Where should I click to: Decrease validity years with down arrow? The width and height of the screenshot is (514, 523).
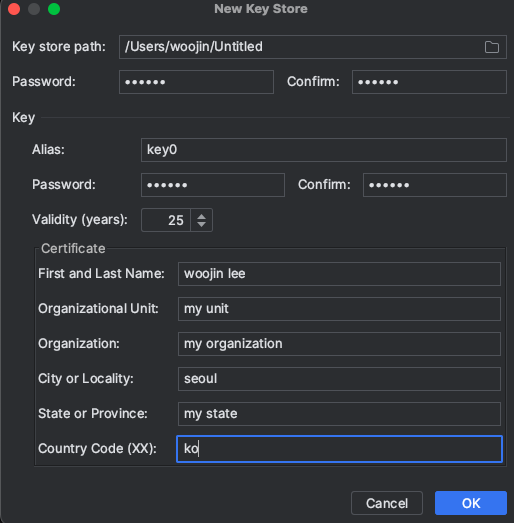pyautogui.click(x=201, y=224)
